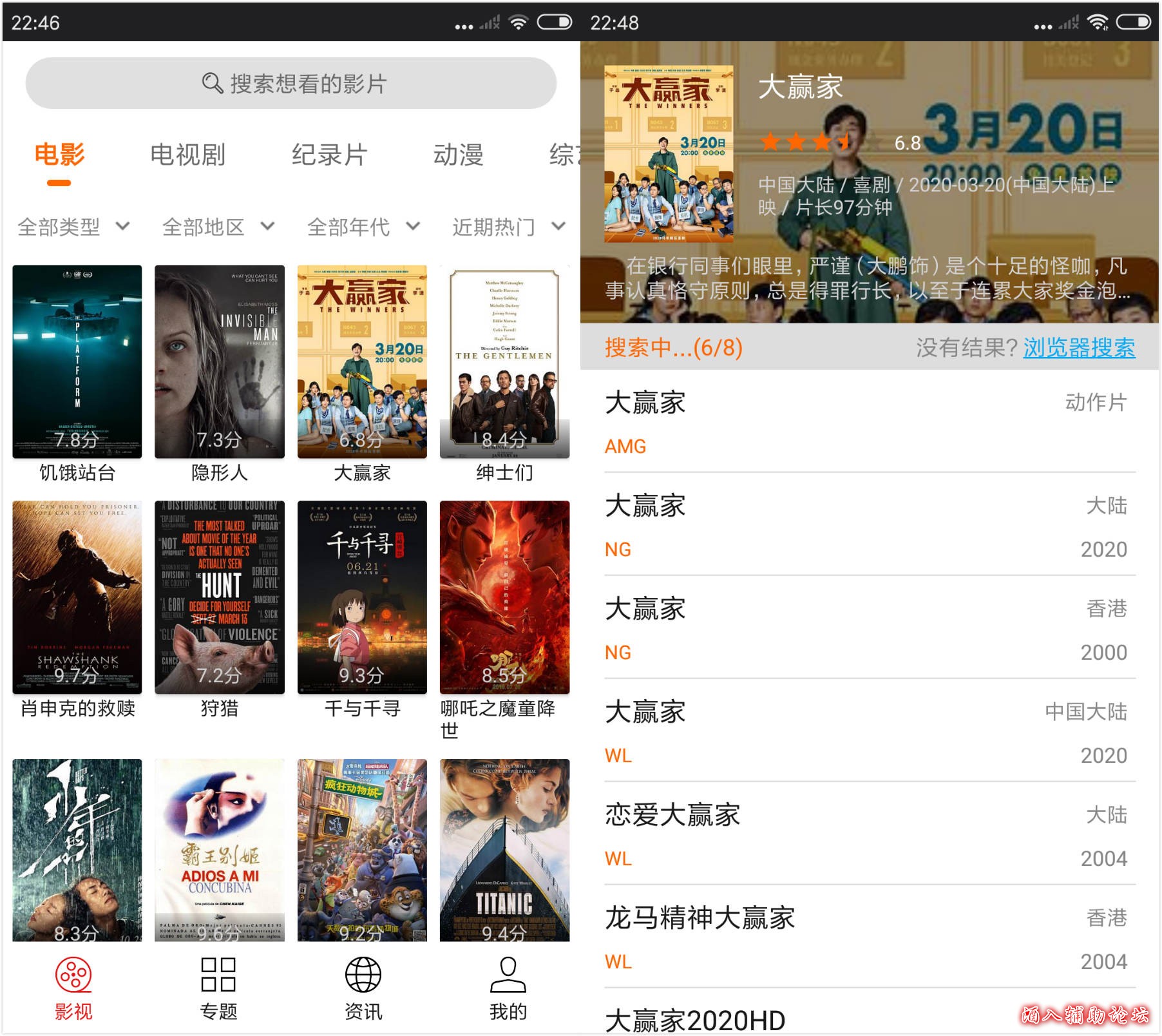1162x1036 pixels.
Task: Open the Zootopia 疯狂动物城 poster
Action: [362, 850]
